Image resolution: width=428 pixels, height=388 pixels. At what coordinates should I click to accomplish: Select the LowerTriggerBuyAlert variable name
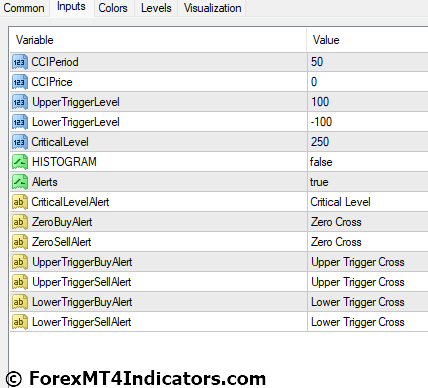(82, 302)
